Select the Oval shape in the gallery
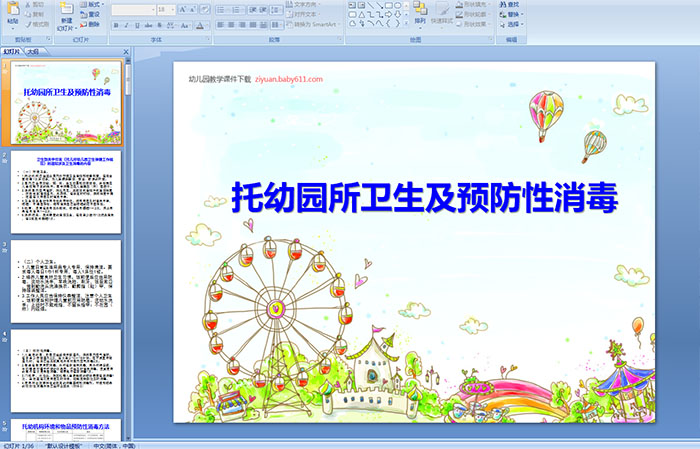 397,5
